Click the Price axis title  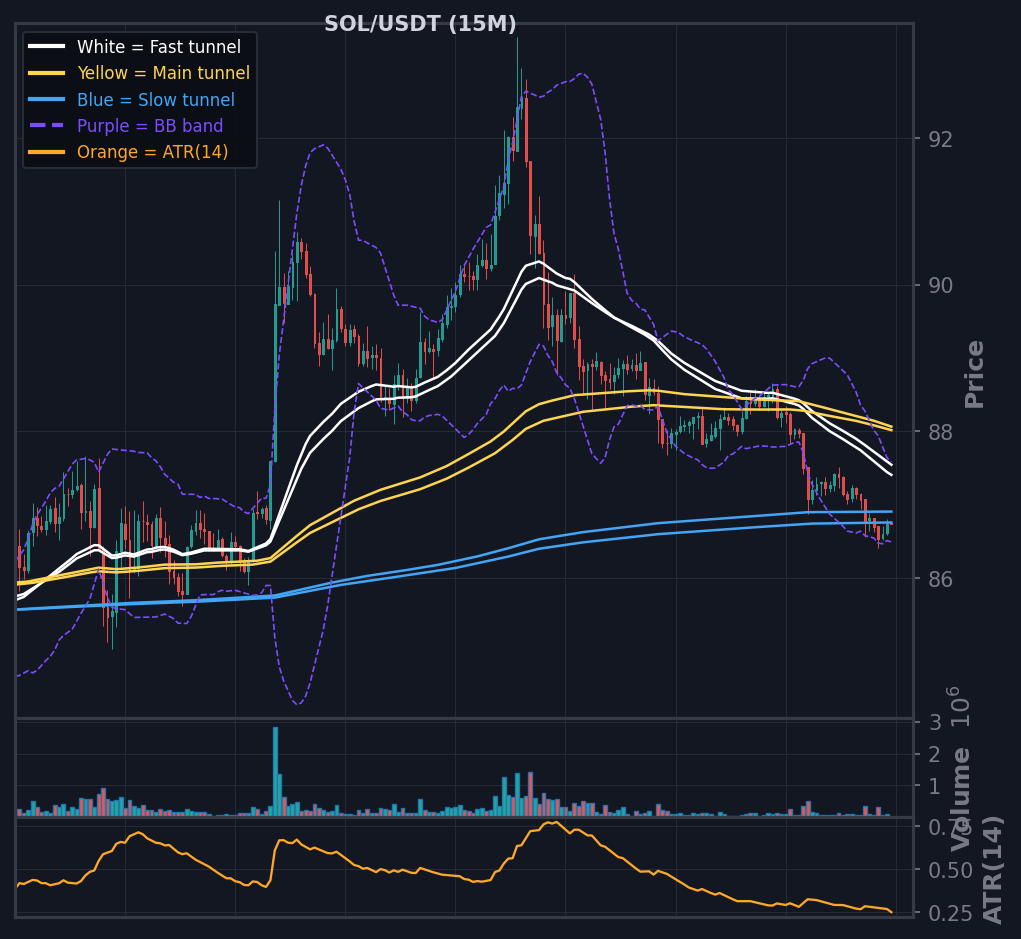tap(975, 374)
